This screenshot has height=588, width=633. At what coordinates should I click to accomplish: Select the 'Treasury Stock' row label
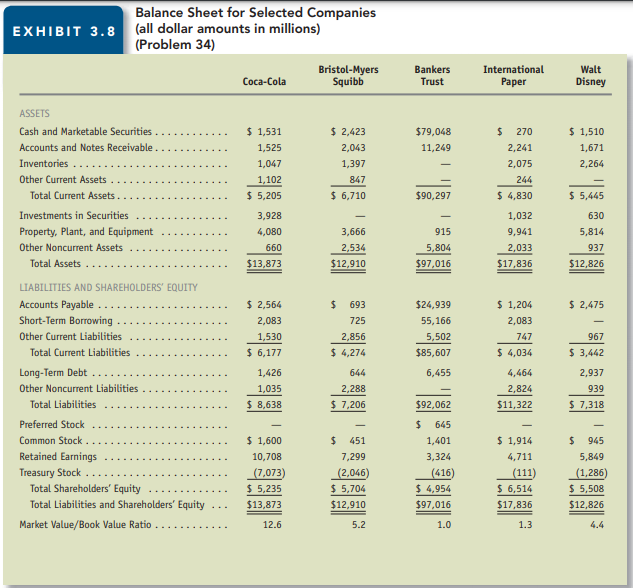50,473
